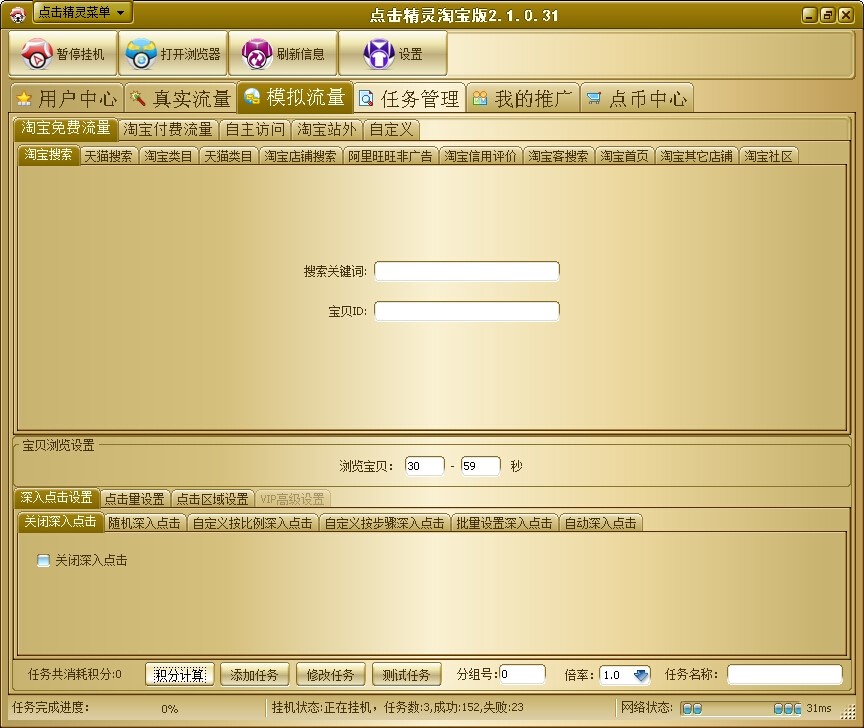The image size is (864, 728).
Task: Click the 添加任务 button
Action: [255, 675]
